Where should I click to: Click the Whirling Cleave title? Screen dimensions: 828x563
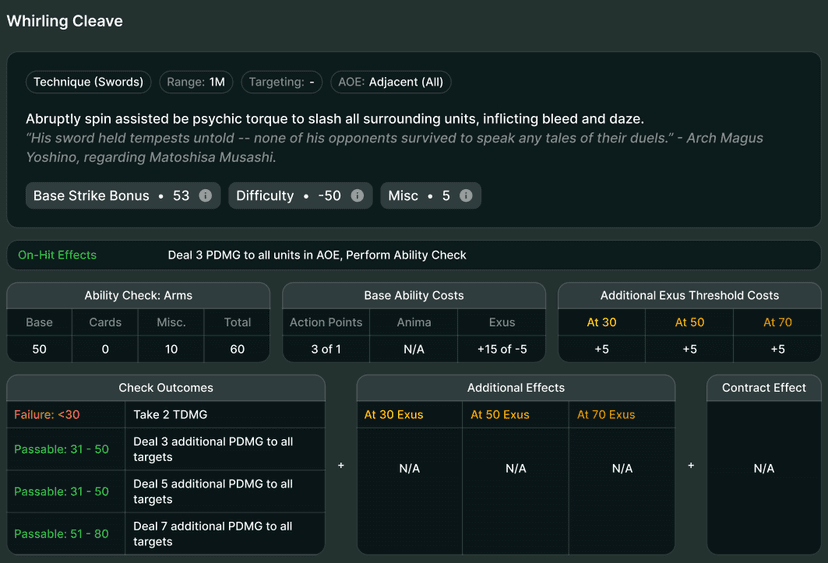point(64,21)
